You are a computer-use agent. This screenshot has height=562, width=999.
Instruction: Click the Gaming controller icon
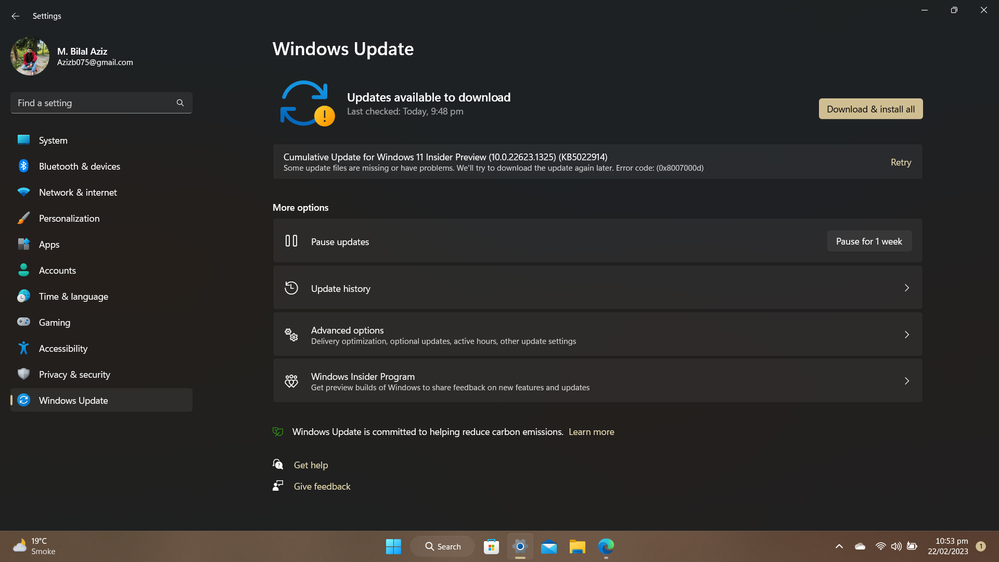pyautogui.click(x=24, y=322)
